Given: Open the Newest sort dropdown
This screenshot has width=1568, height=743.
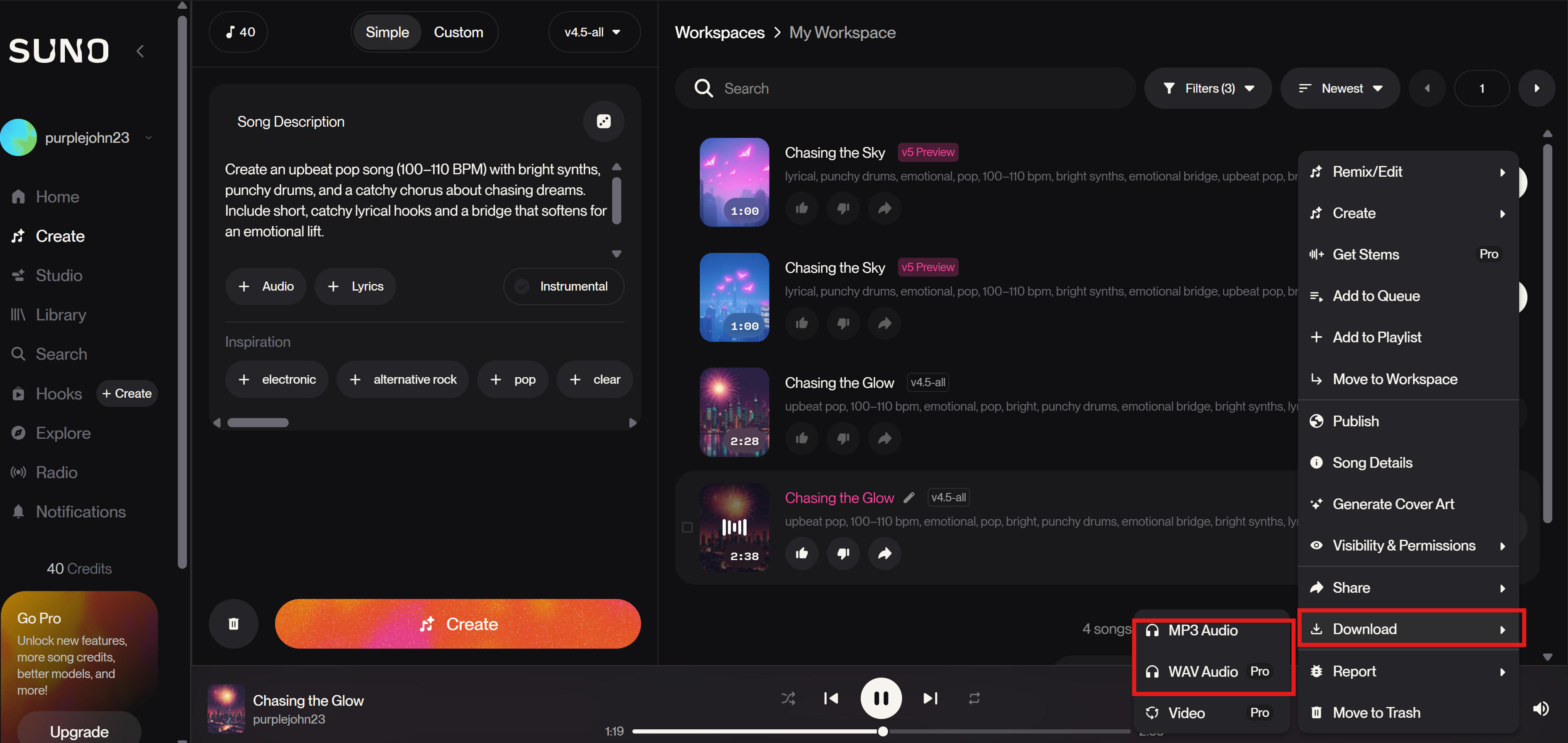Looking at the screenshot, I should [x=1340, y=88].
